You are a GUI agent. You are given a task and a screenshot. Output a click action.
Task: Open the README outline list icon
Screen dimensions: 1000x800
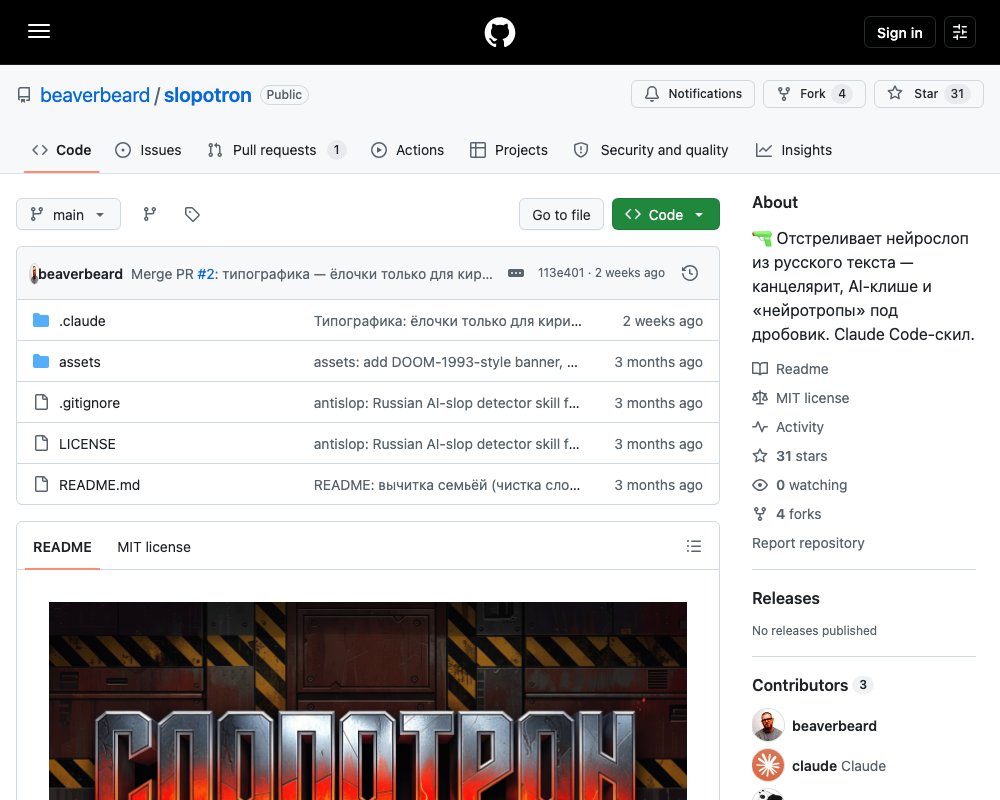694,546
